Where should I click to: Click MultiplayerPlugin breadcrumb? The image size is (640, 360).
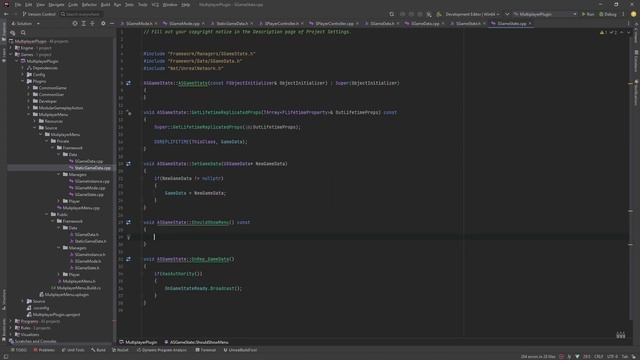coord(138,342)
